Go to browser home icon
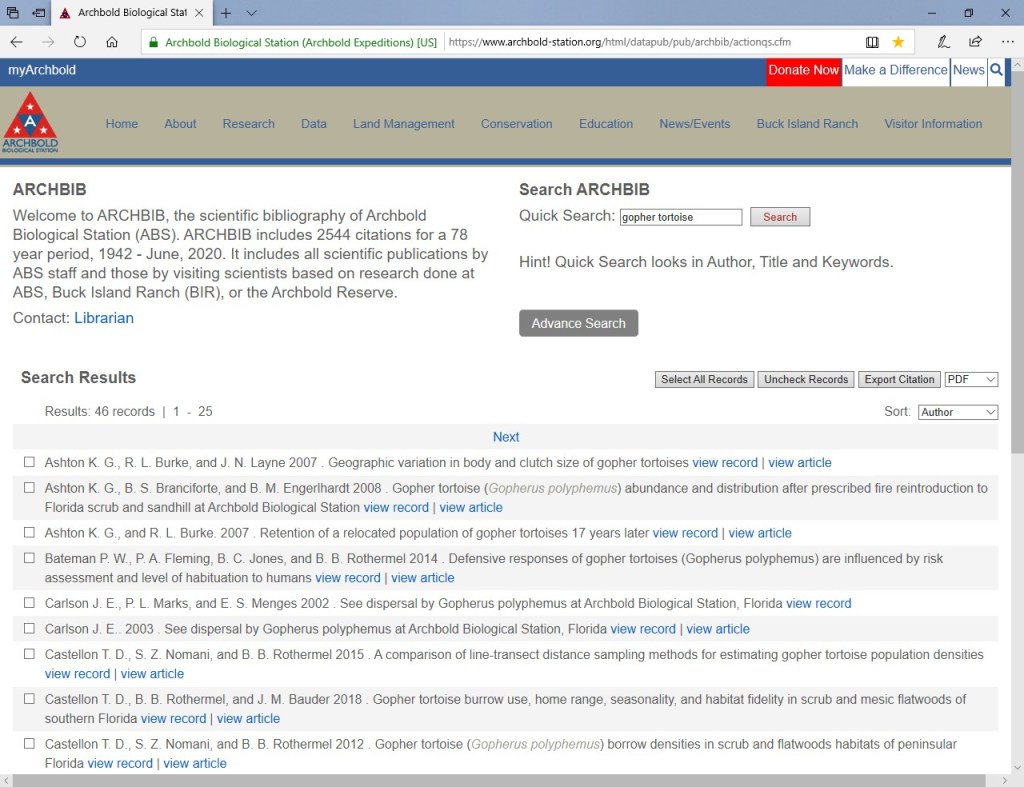This screenshot has height=787, width=1024. click(x=112, y=42)
